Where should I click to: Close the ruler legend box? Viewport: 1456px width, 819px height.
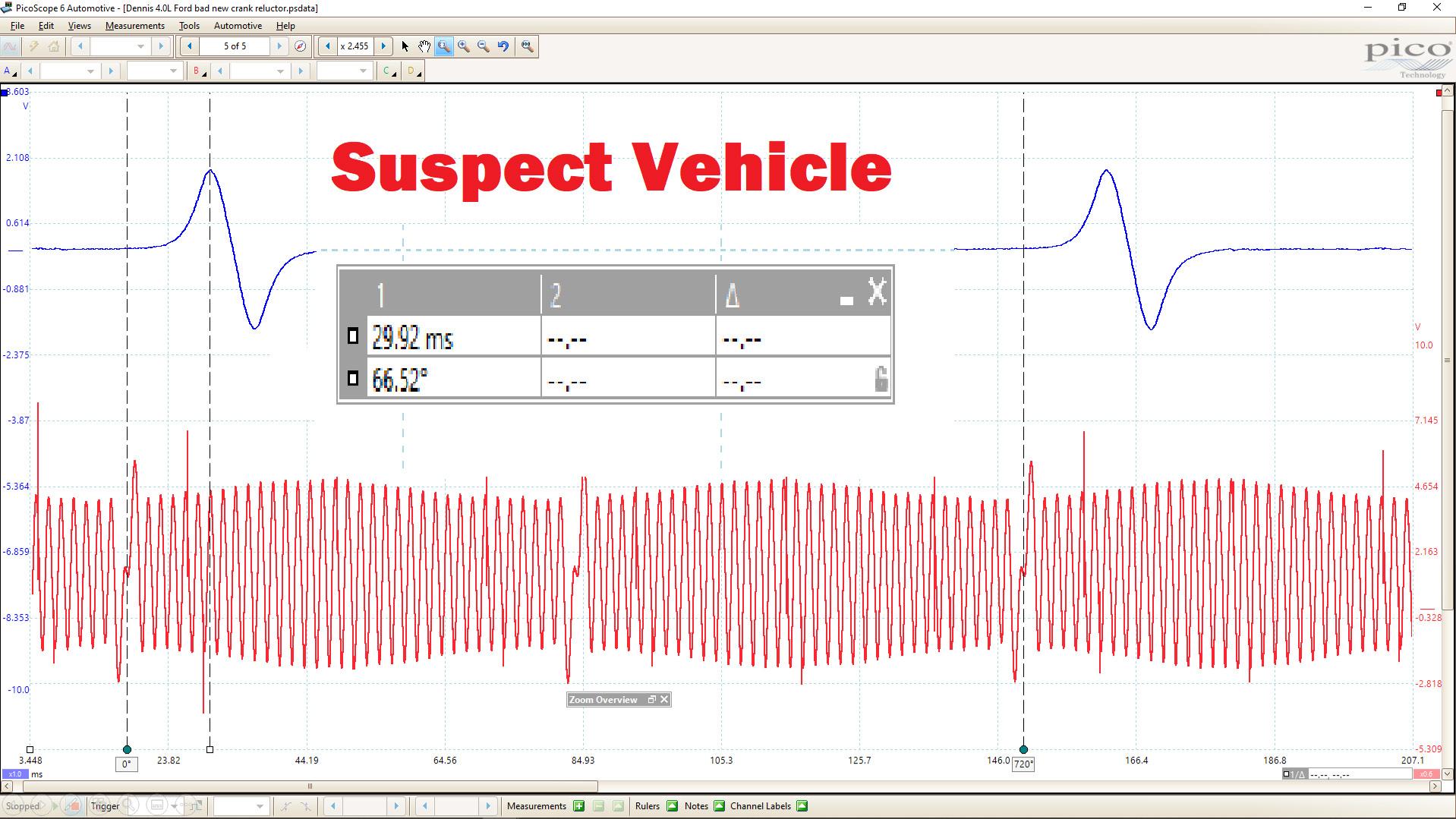[x=877, y=291]
